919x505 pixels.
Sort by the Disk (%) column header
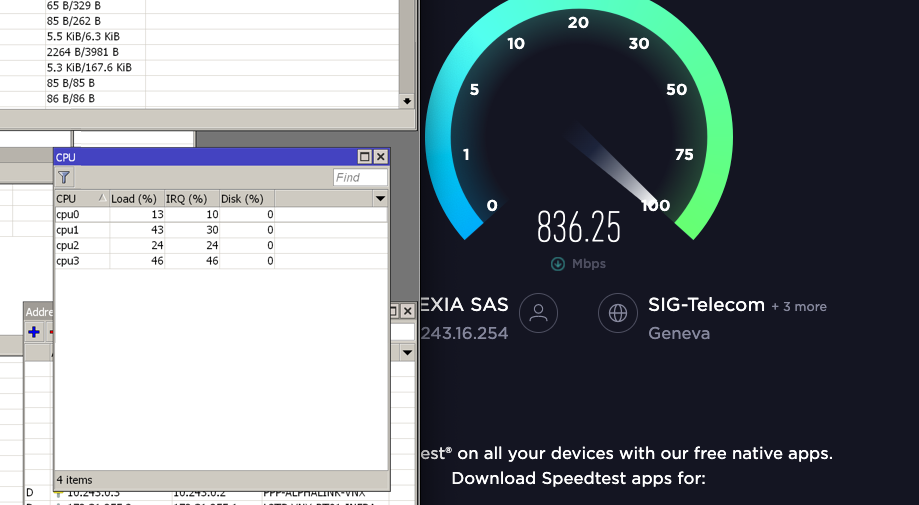[x=247, y=199]
